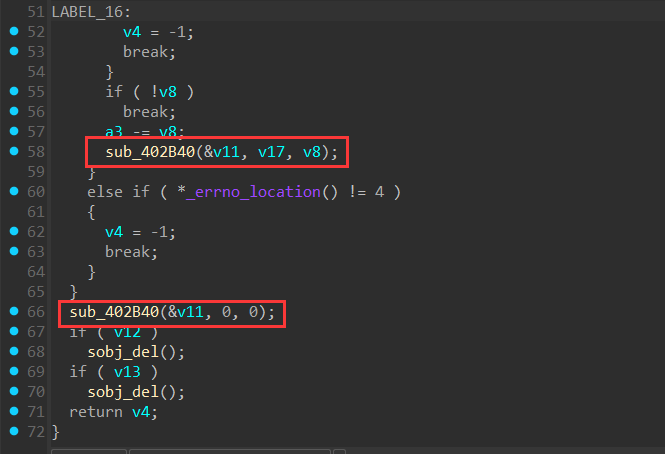Screen dimensions: 665x454
Task: Toggle breakpoint dot on line 55
Action: coord(14,91)
